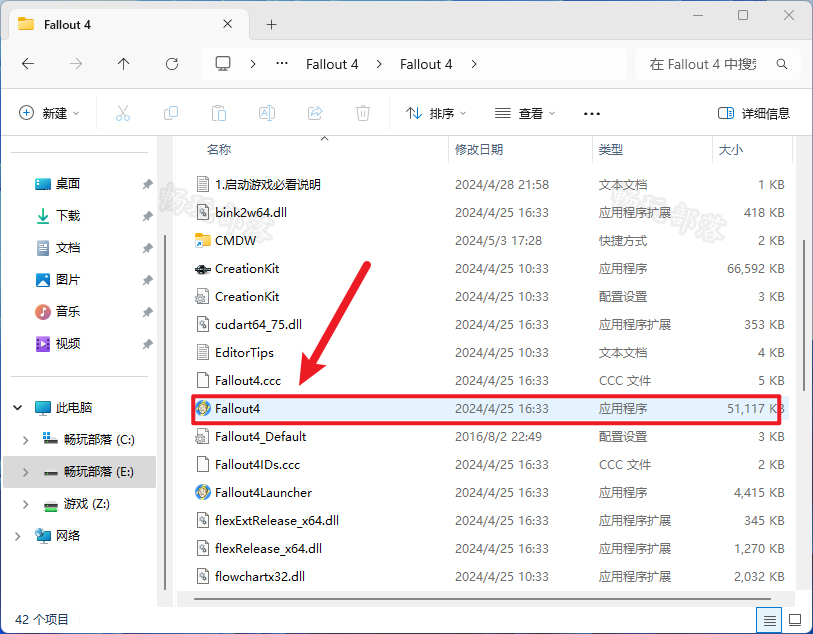The height and width of the screenshot is (634, 813).
Task: Open 图片 in the sidebar
Action: coord(67,280)
